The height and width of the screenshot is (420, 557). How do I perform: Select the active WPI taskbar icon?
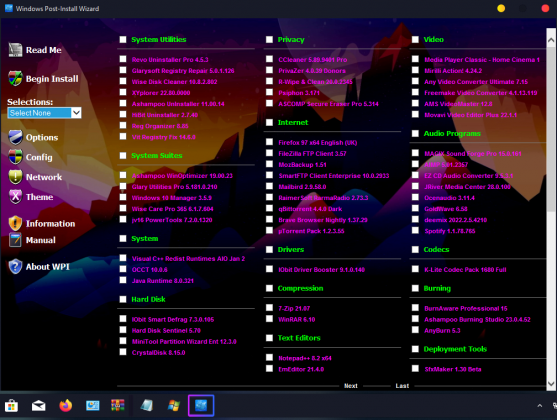pyautogui.click(x=201, y=405)
